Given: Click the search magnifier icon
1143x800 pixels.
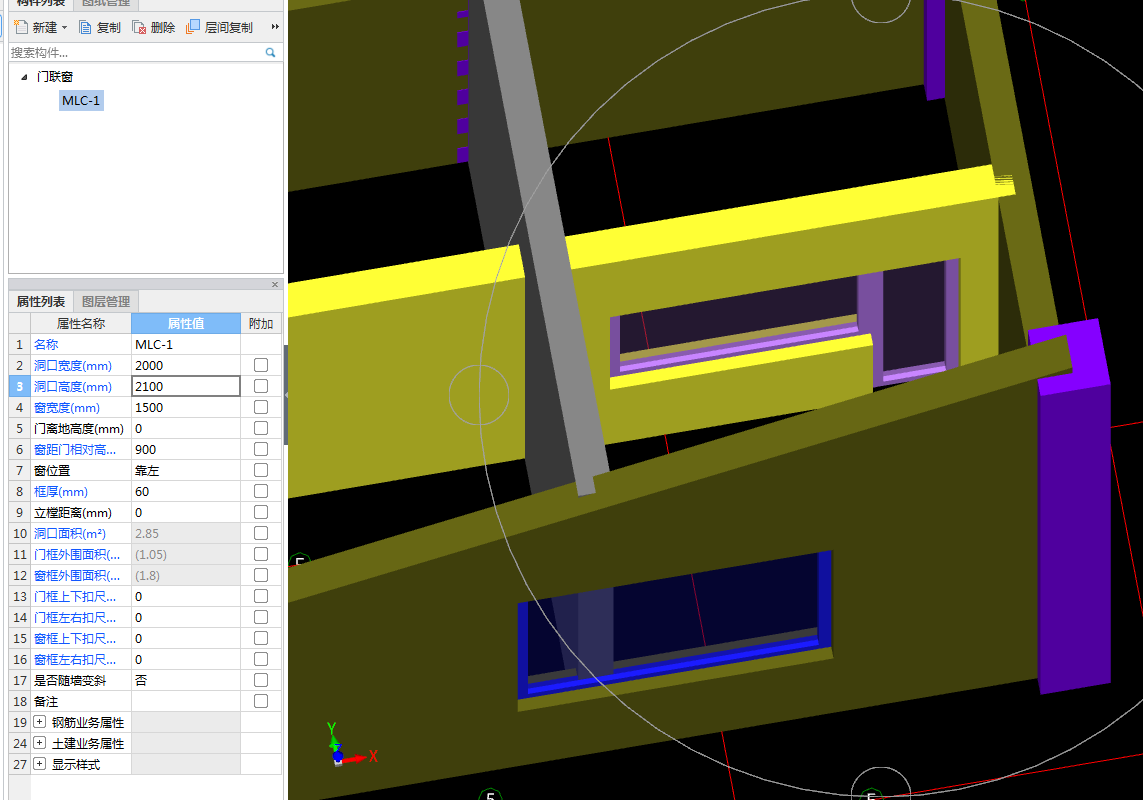Looking at the screenshot, I should (x=270, y=53).
